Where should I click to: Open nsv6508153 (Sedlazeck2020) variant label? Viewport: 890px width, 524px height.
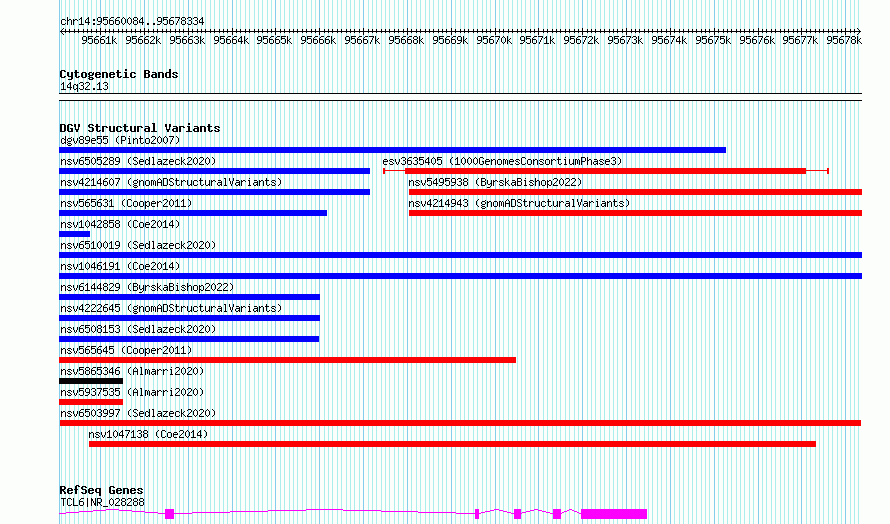pyautogui.click(x=138, y=329)
